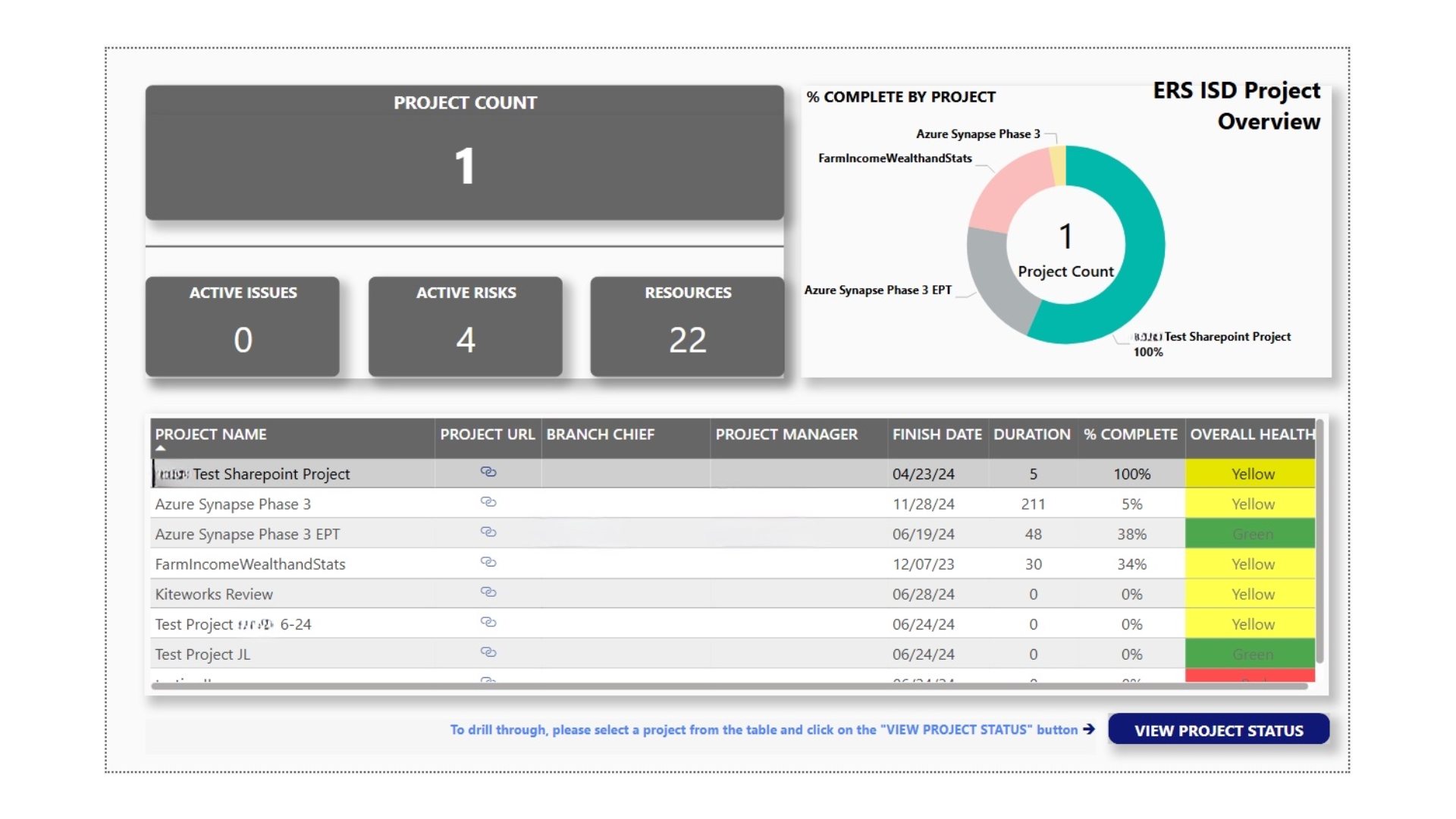Sort the table by FINISH DATE column
This screenshot has width=1456, height=819.
click(936, 434)
